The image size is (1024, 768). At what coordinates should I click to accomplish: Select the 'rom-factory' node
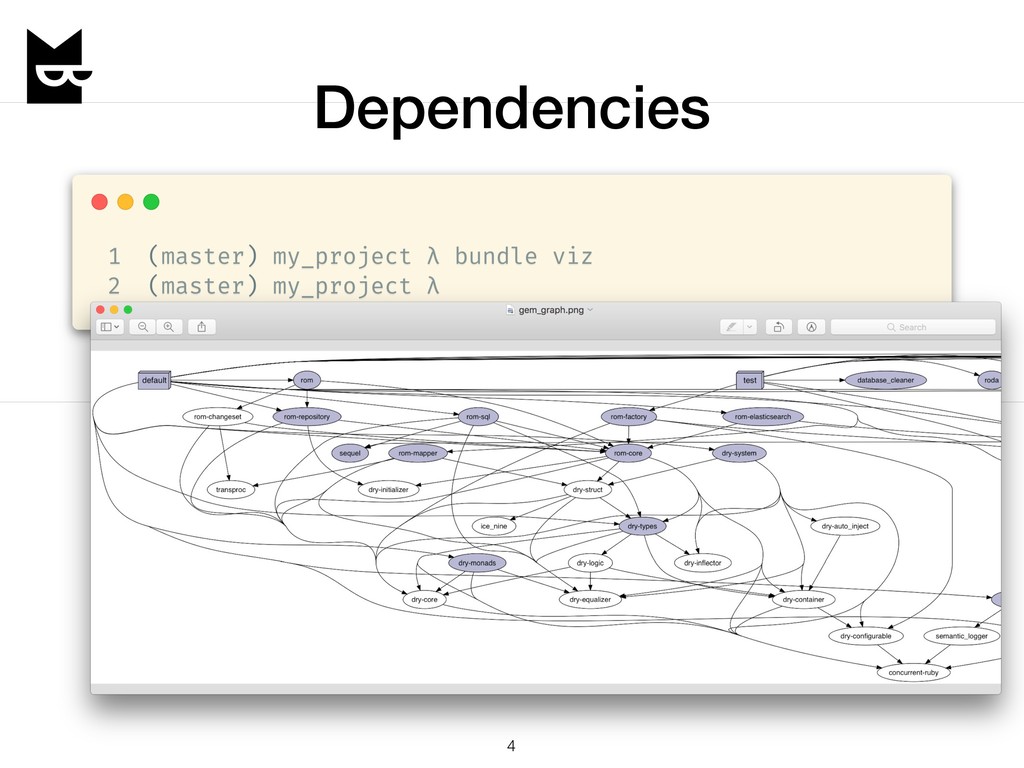click(628, 417)
